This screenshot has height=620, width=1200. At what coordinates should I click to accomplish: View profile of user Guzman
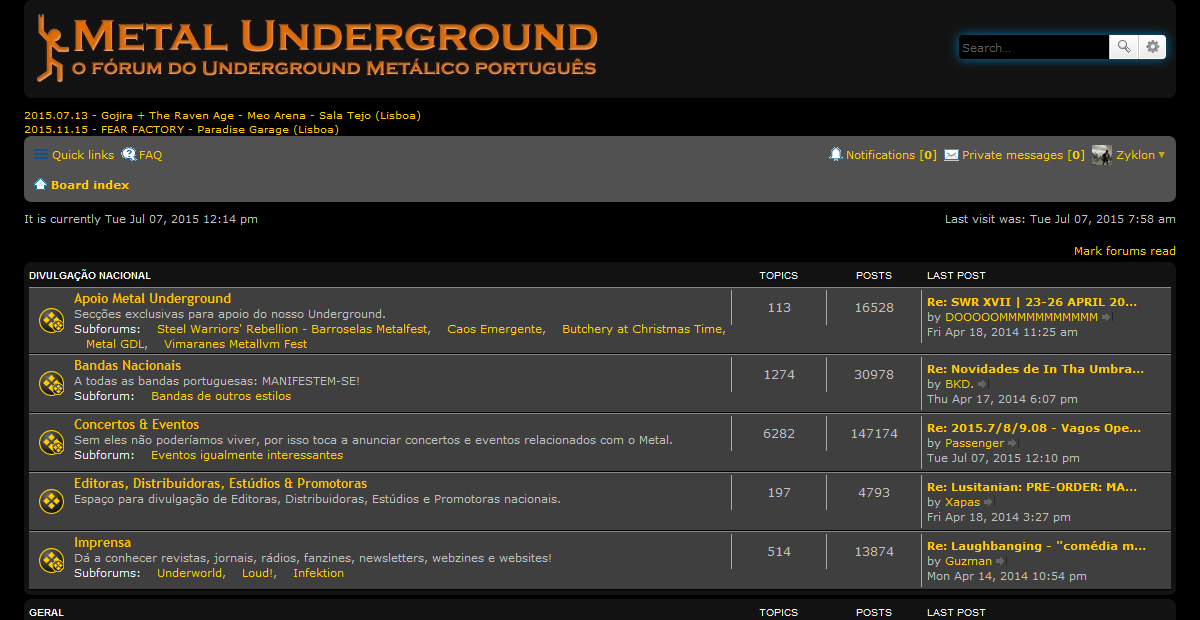[x=968, y=561]
